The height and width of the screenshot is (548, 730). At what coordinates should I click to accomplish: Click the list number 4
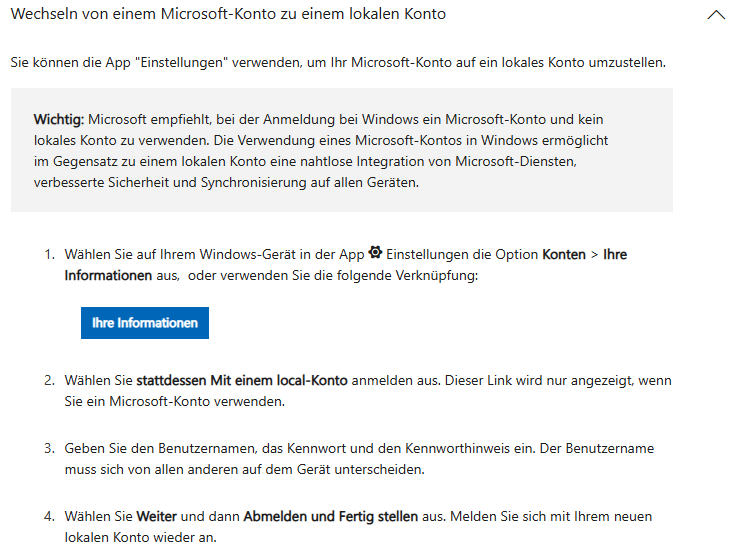pyautogui.click(x=48, y=517)
